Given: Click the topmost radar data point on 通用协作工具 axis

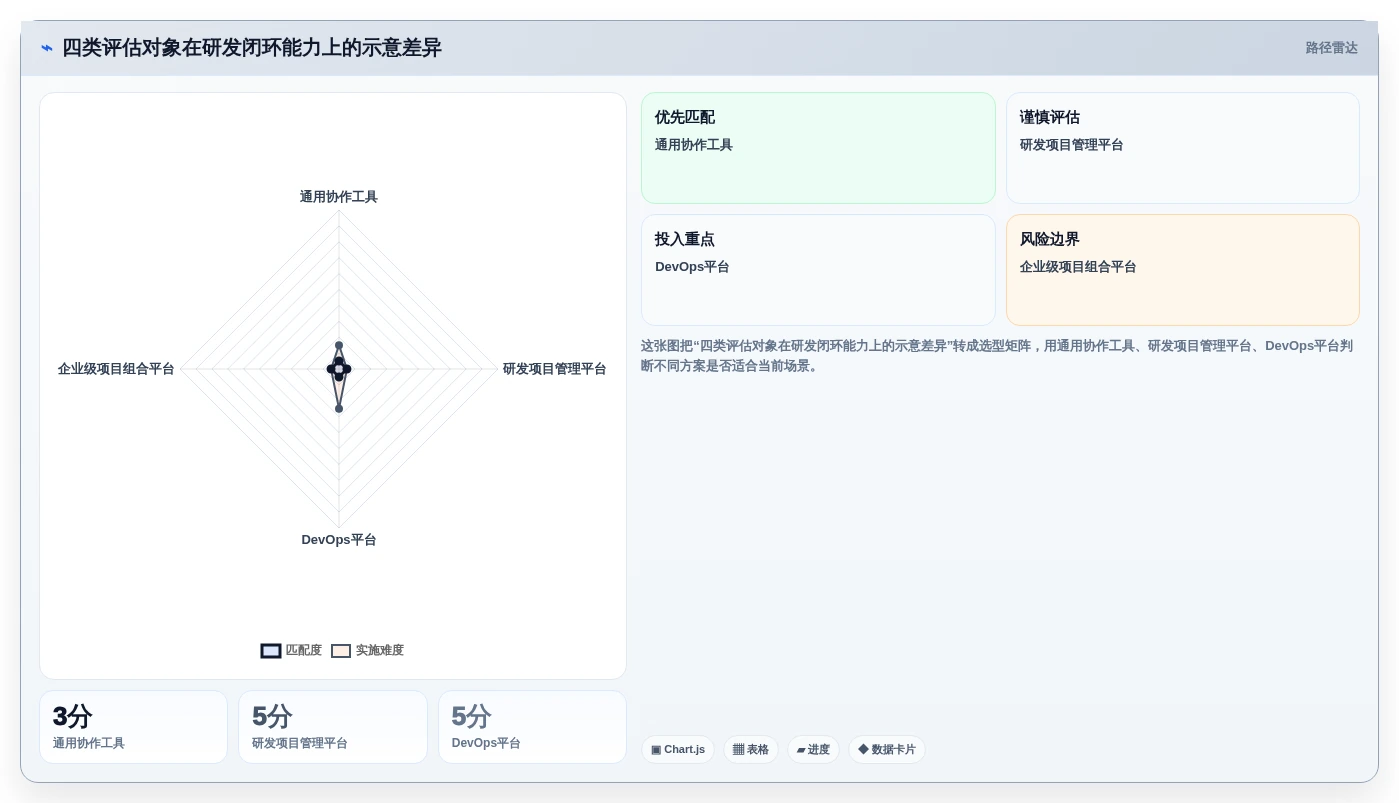Looking at the screenshot, I should (x=339, y=345).
